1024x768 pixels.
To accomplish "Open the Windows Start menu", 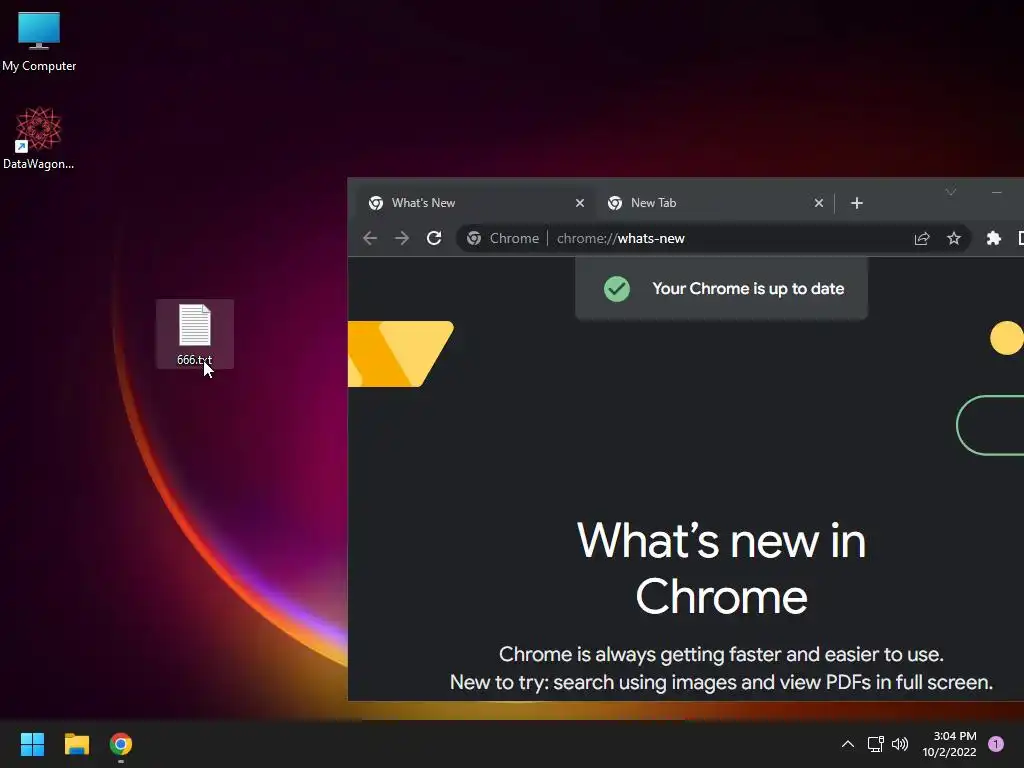I will point(32,744).
